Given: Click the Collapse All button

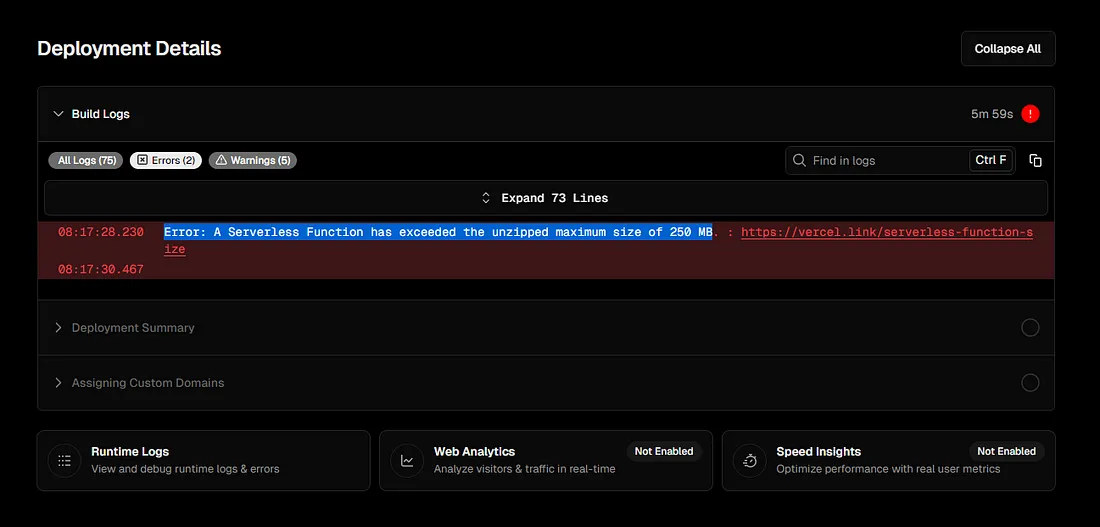Looking at the screenshot, I should tap(1008, 48).
